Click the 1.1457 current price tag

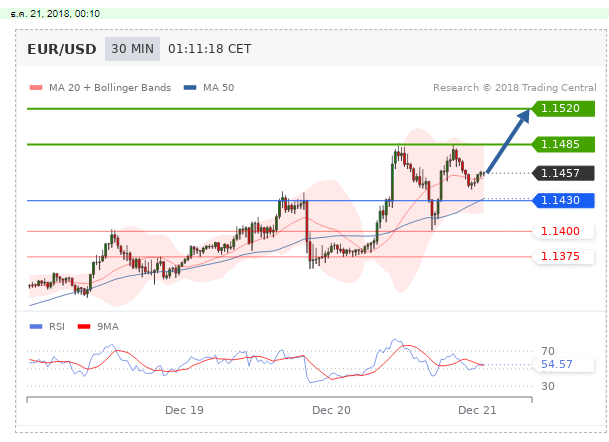[x=563, y=173]
